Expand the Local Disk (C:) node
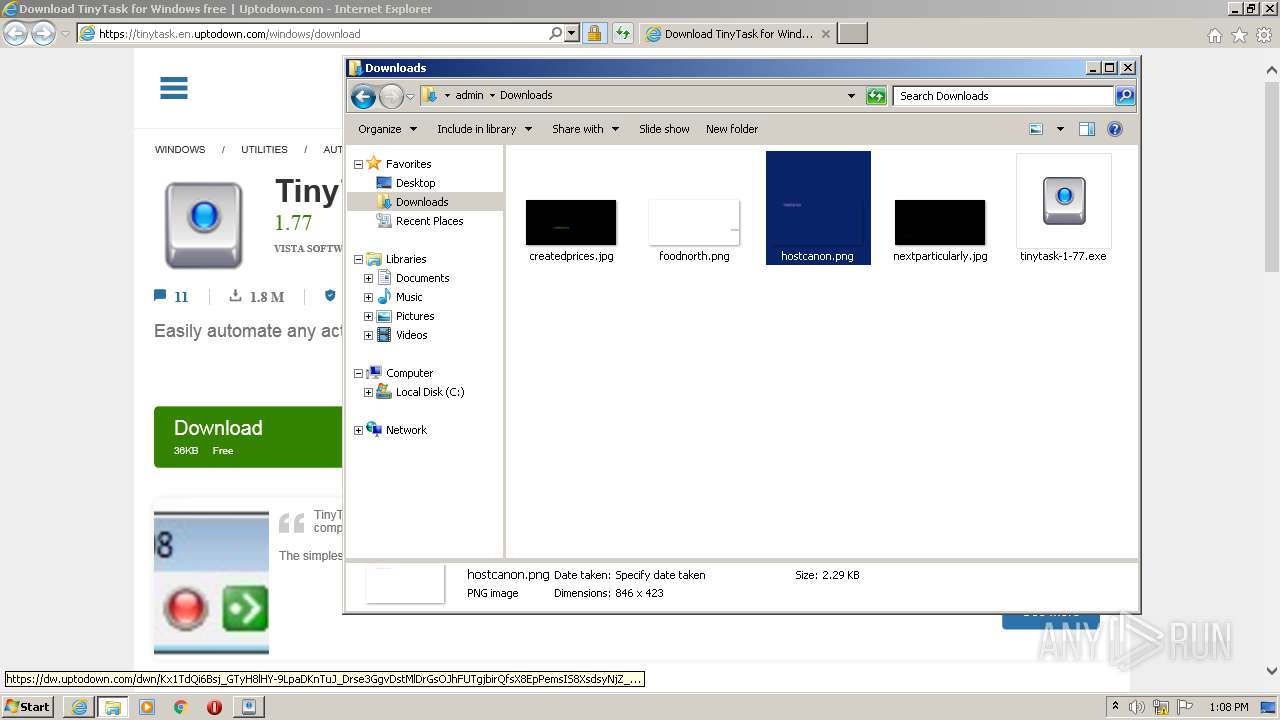The height and width of the screenshot is (720, 1280). [x=368, y=392]
